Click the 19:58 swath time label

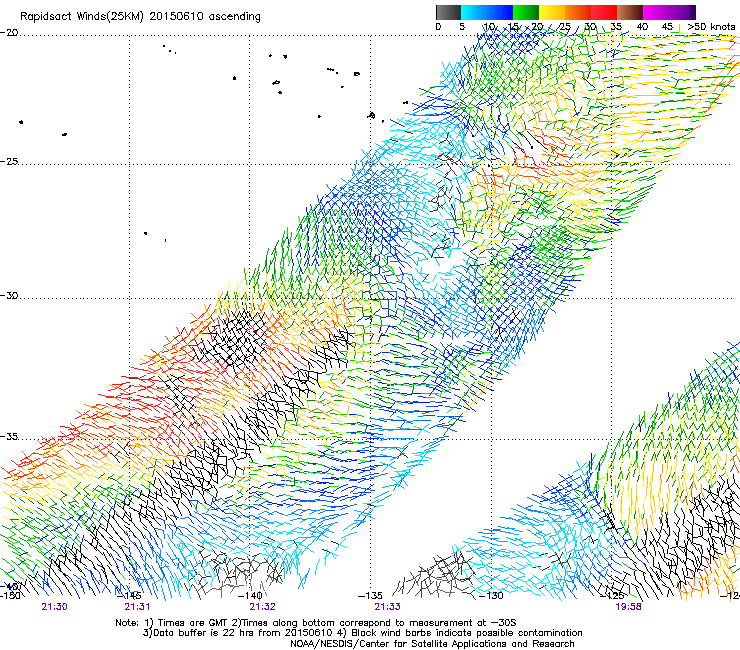[628, 607]
